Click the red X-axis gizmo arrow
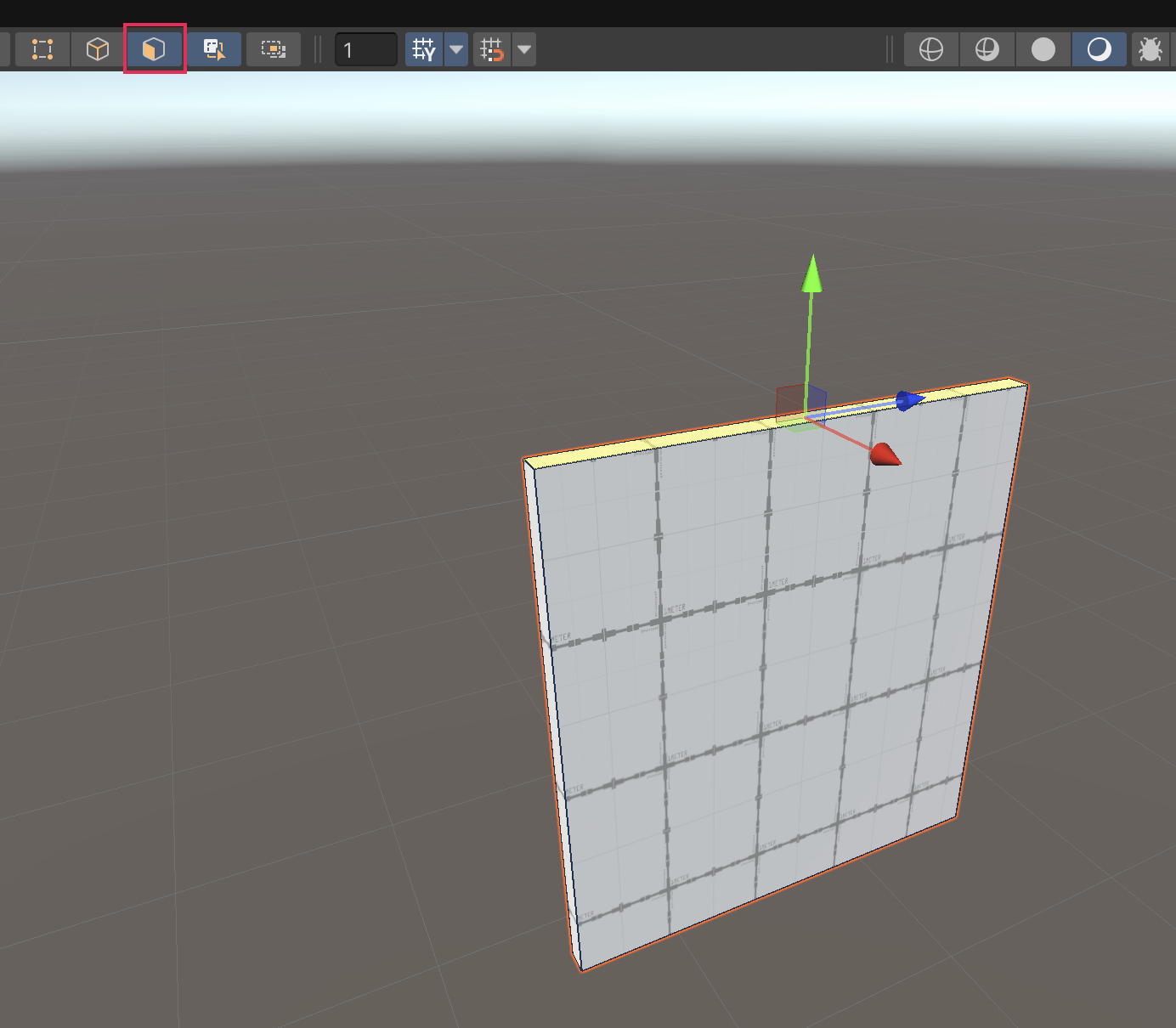1176x1028 pixels. [x=885, y=455]
